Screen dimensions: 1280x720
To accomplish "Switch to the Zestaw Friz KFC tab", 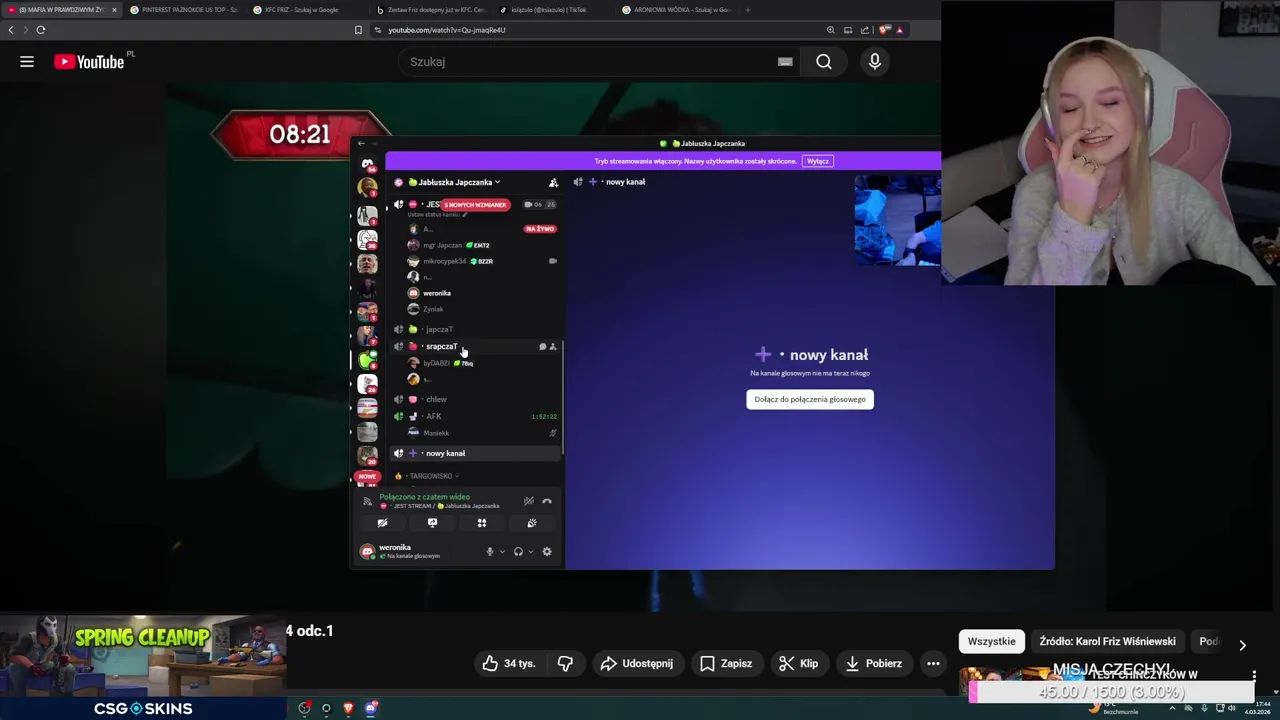I will click(430, 10).
